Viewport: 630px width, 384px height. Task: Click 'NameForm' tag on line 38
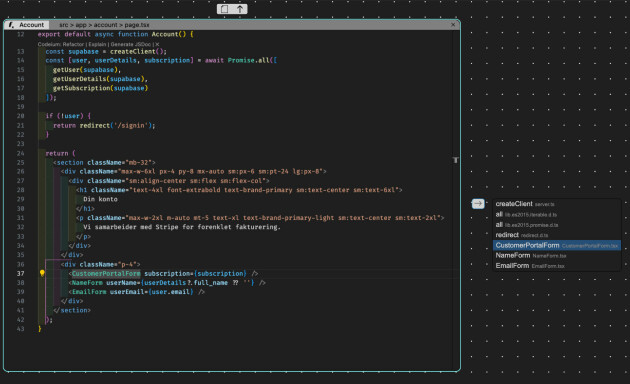tap(87, 283)
